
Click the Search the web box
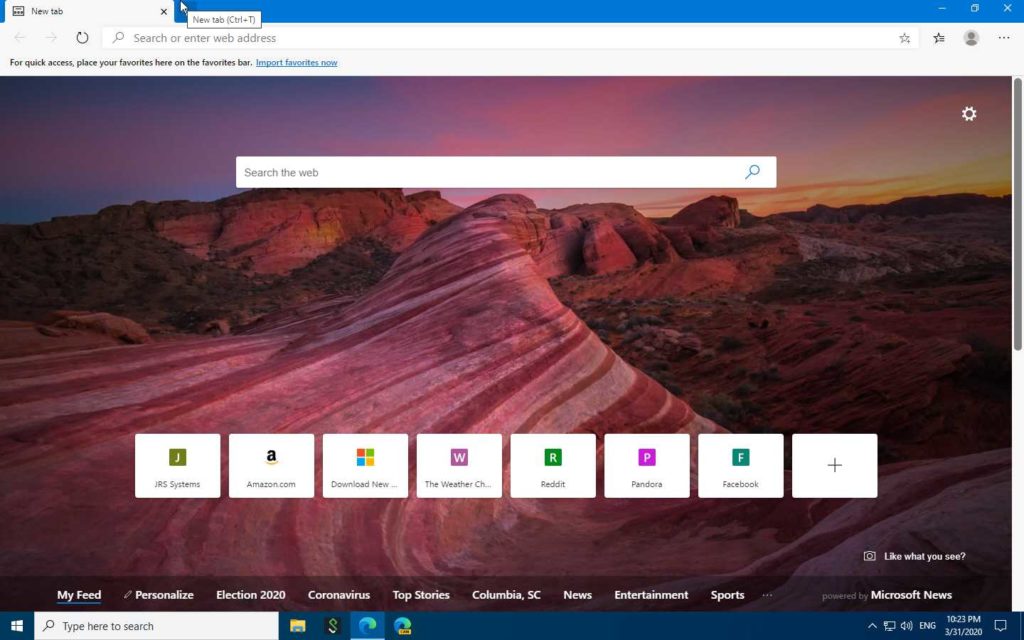pyautogui.click(x=490, y=172)
